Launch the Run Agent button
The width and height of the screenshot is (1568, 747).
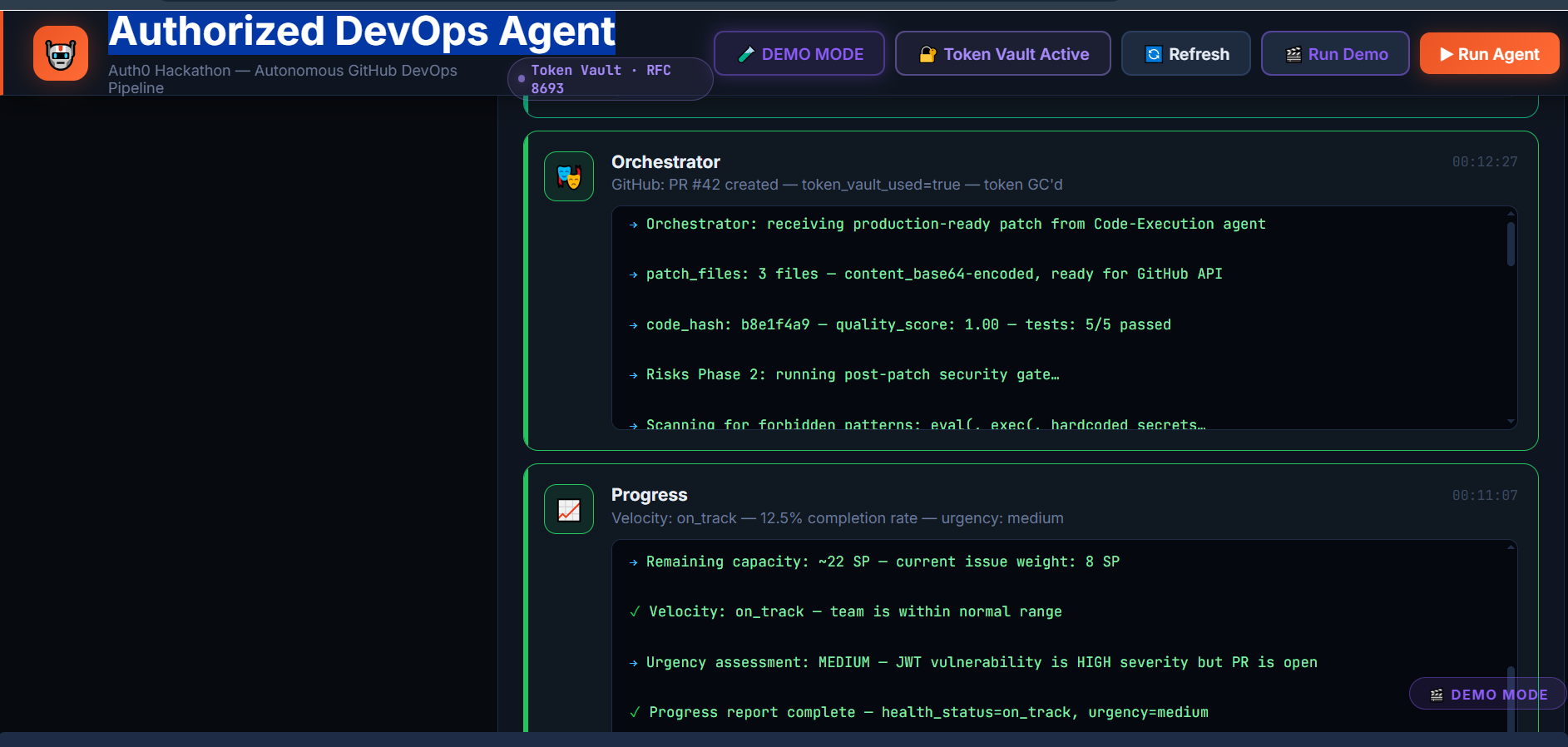click(1489, 53)
